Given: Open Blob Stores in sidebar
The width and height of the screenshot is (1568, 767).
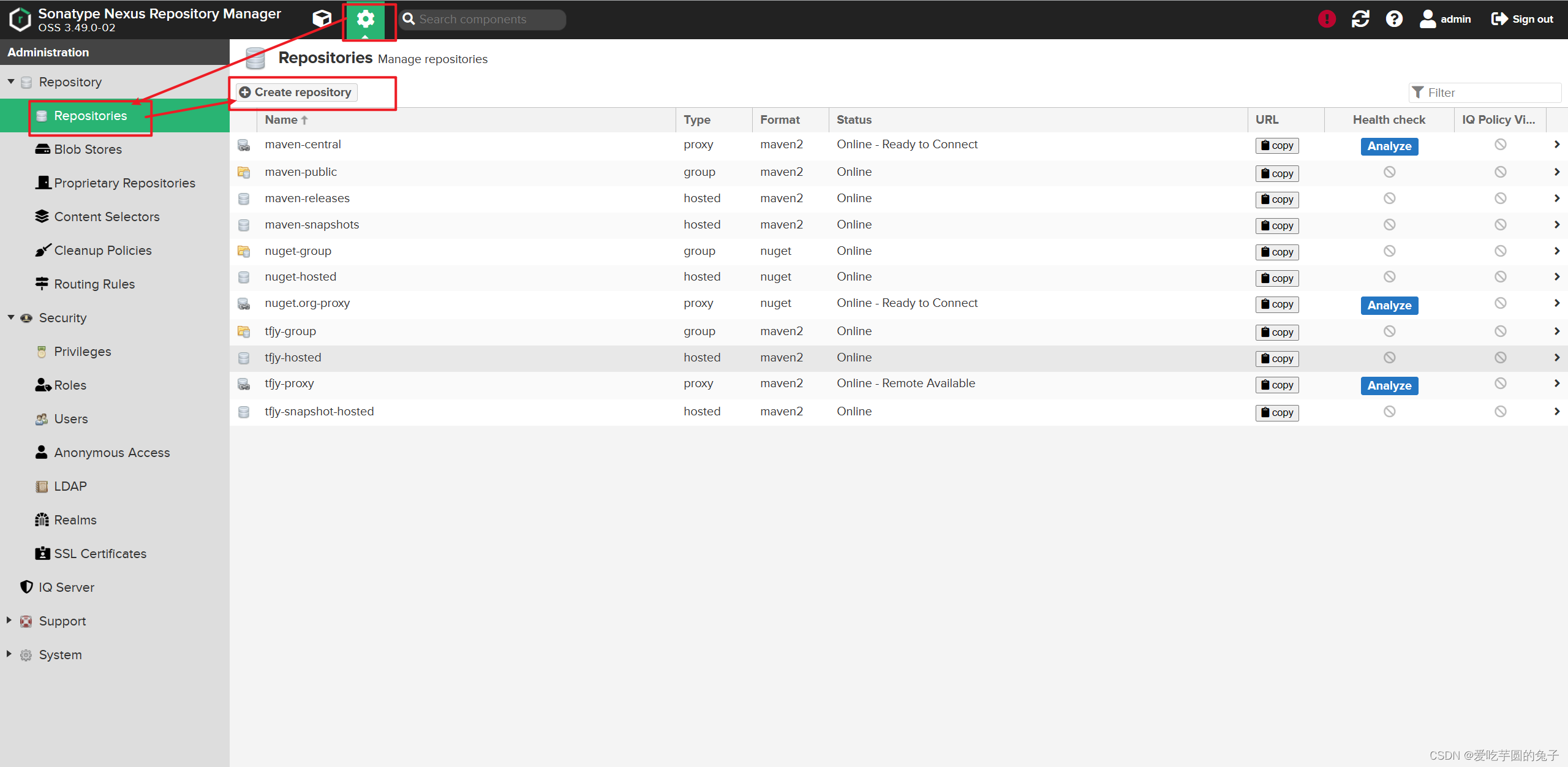Looking at the screenshot, I should tap(88, 149).
